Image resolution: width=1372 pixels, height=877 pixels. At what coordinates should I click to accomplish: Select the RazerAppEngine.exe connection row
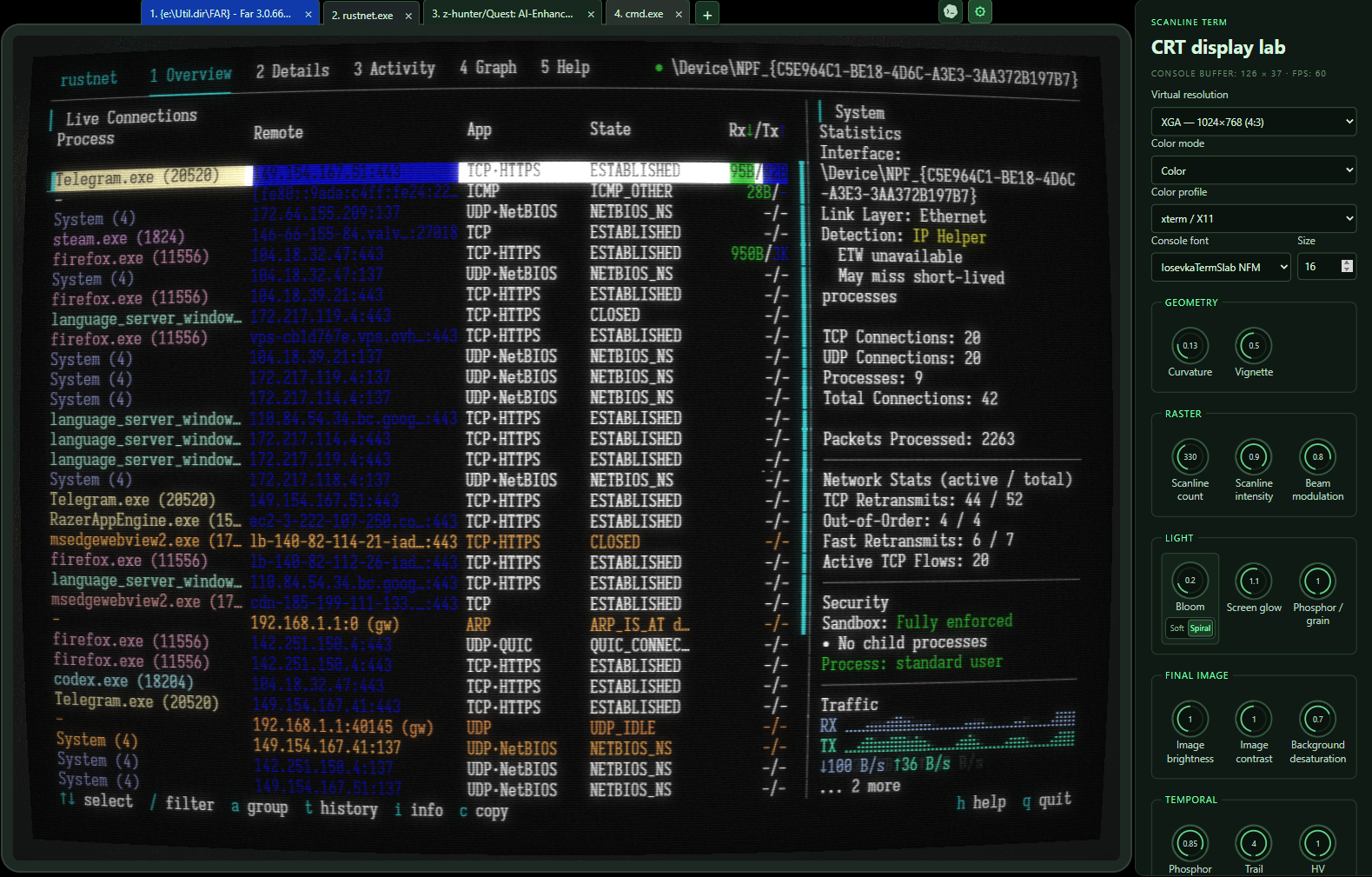(419, 521)
